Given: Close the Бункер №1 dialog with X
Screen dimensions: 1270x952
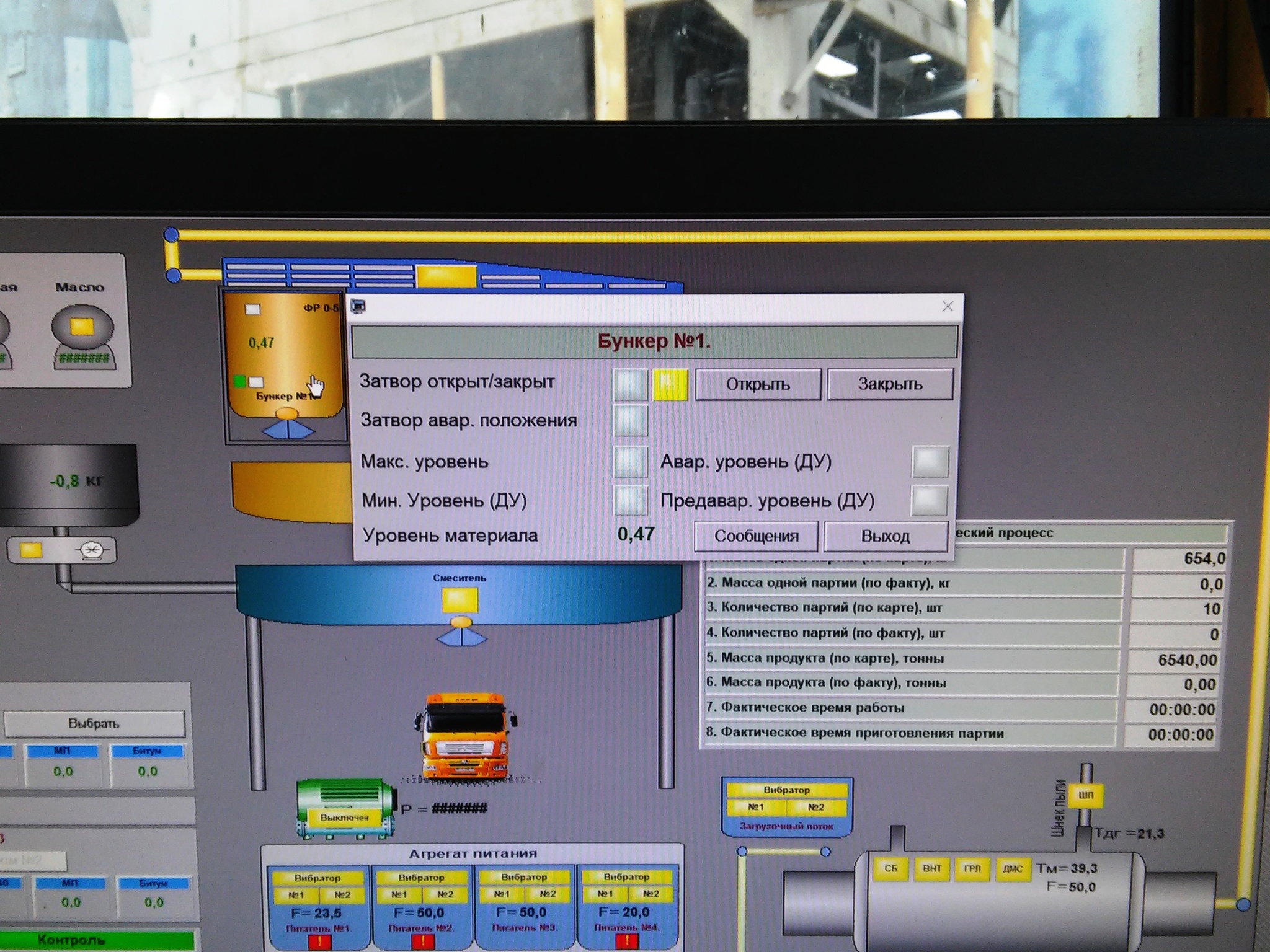Looking at the screenshot, I should click(x=948, y=306).
